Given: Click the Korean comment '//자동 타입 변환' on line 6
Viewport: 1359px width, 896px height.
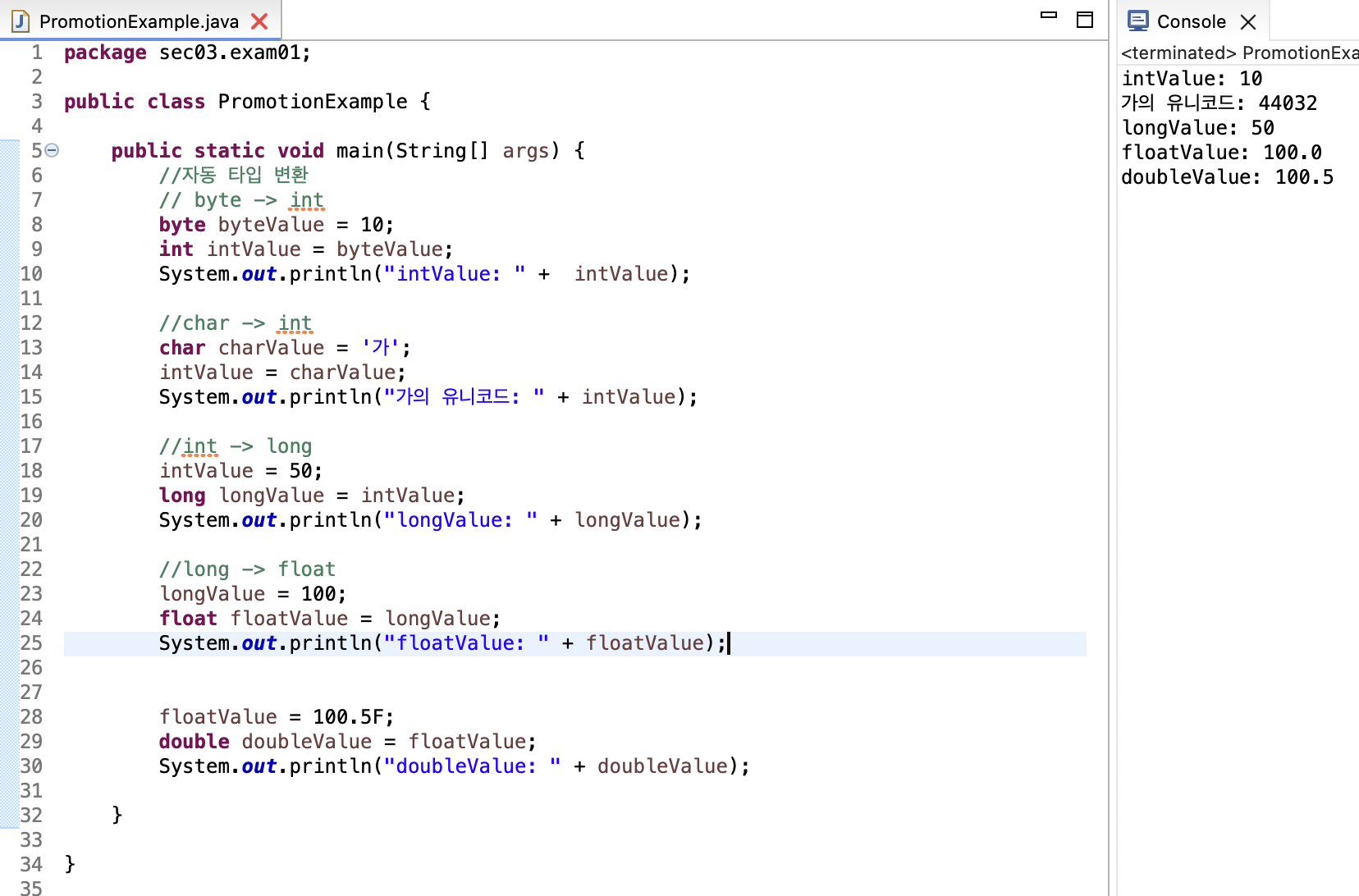Looking at the screenshot, I should [234, 176].
